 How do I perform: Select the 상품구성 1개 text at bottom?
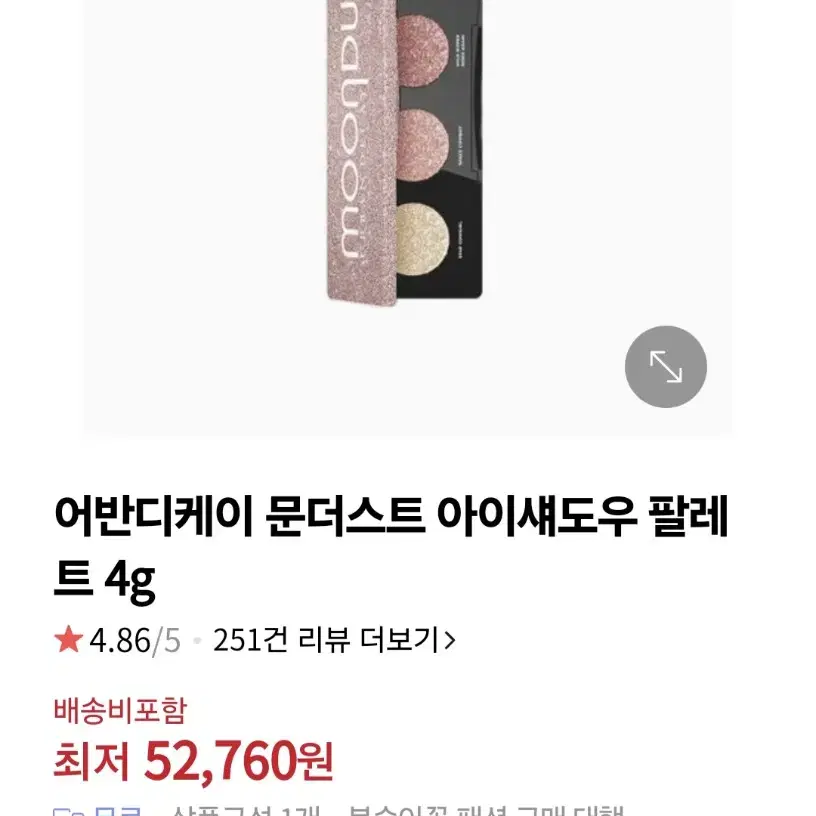click(245, 811)
